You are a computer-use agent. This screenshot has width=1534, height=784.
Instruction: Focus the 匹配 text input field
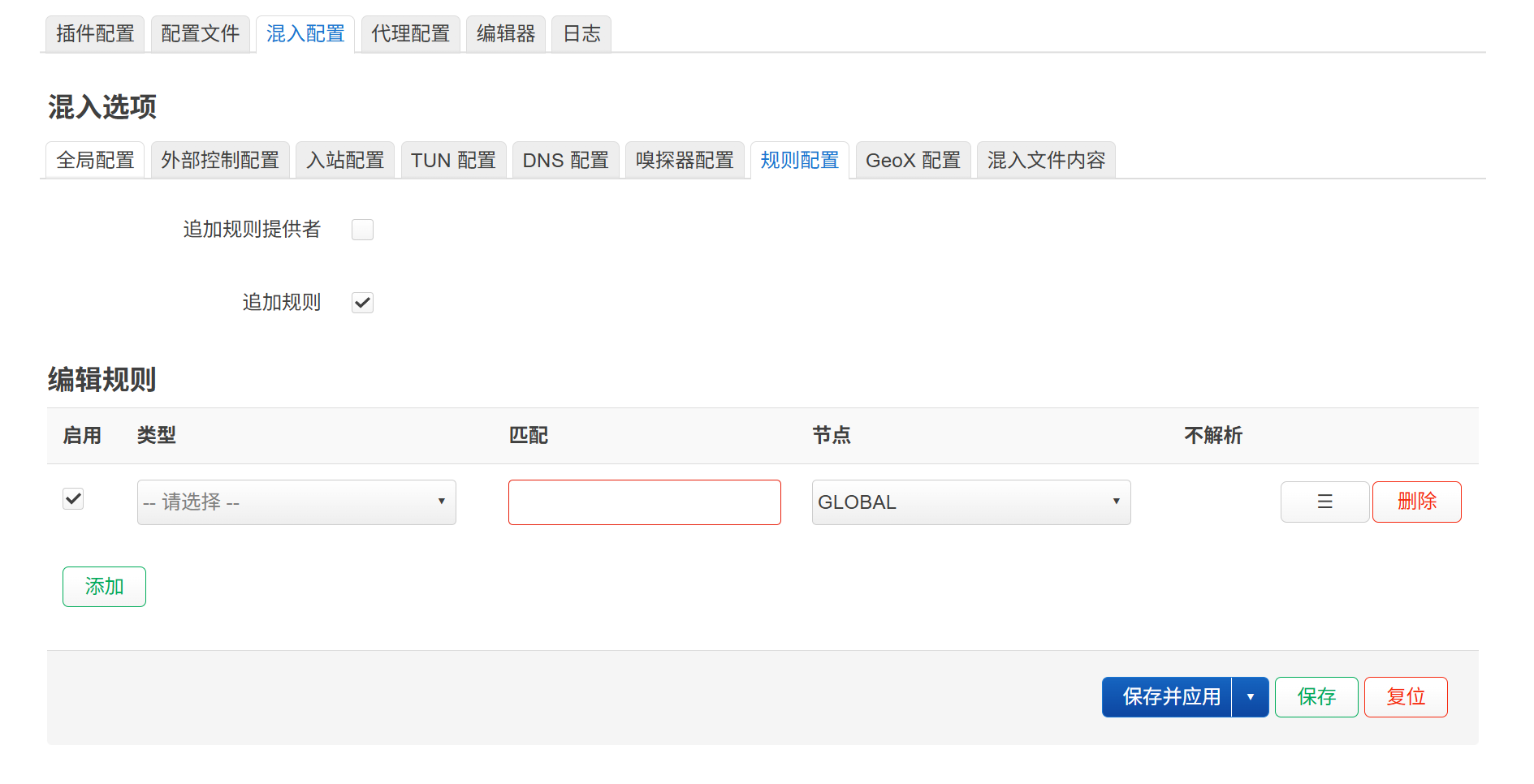tap(644, 502)
